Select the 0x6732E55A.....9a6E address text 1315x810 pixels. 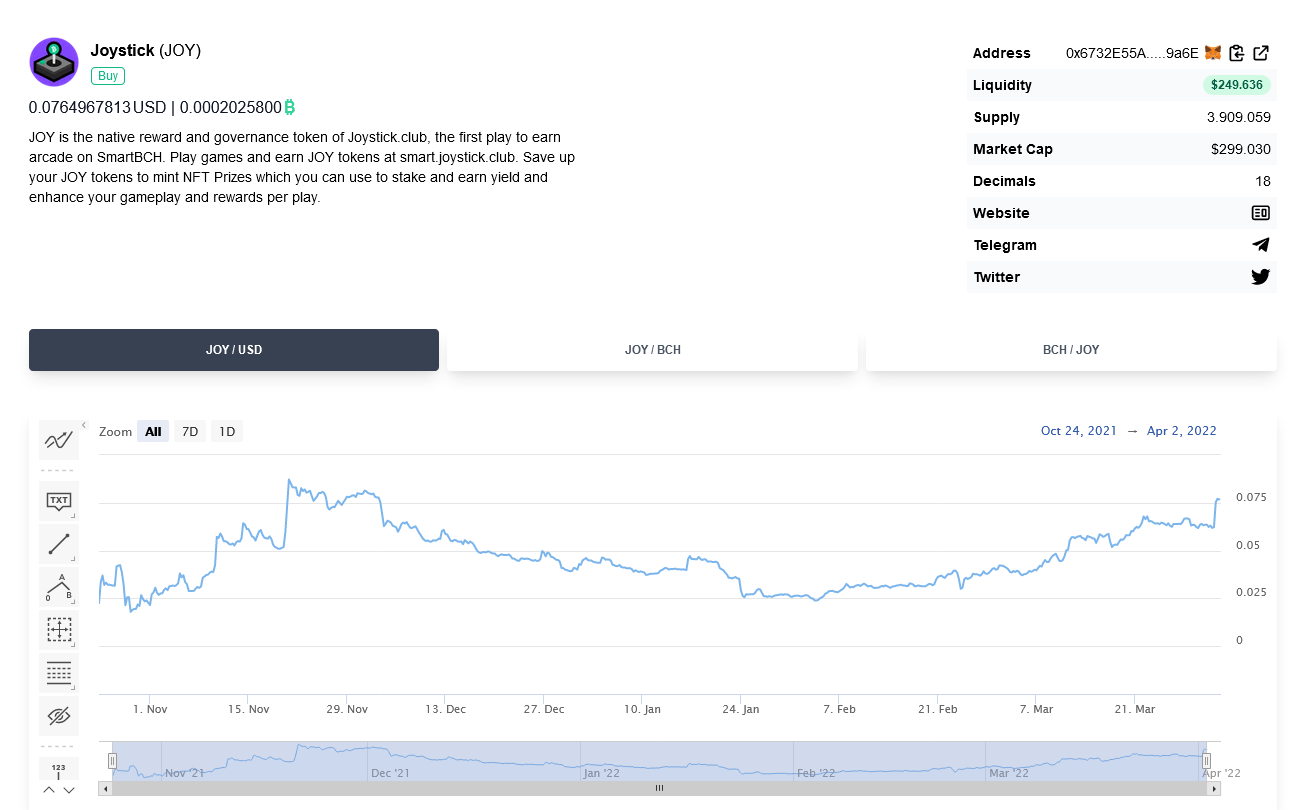[1132, 53]
